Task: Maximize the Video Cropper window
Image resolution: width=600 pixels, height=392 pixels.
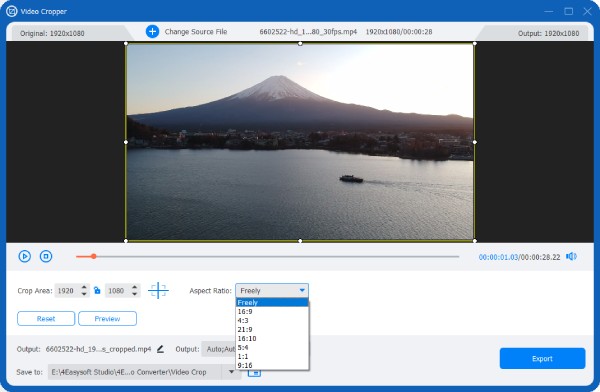Action: (x=569, y=11)
